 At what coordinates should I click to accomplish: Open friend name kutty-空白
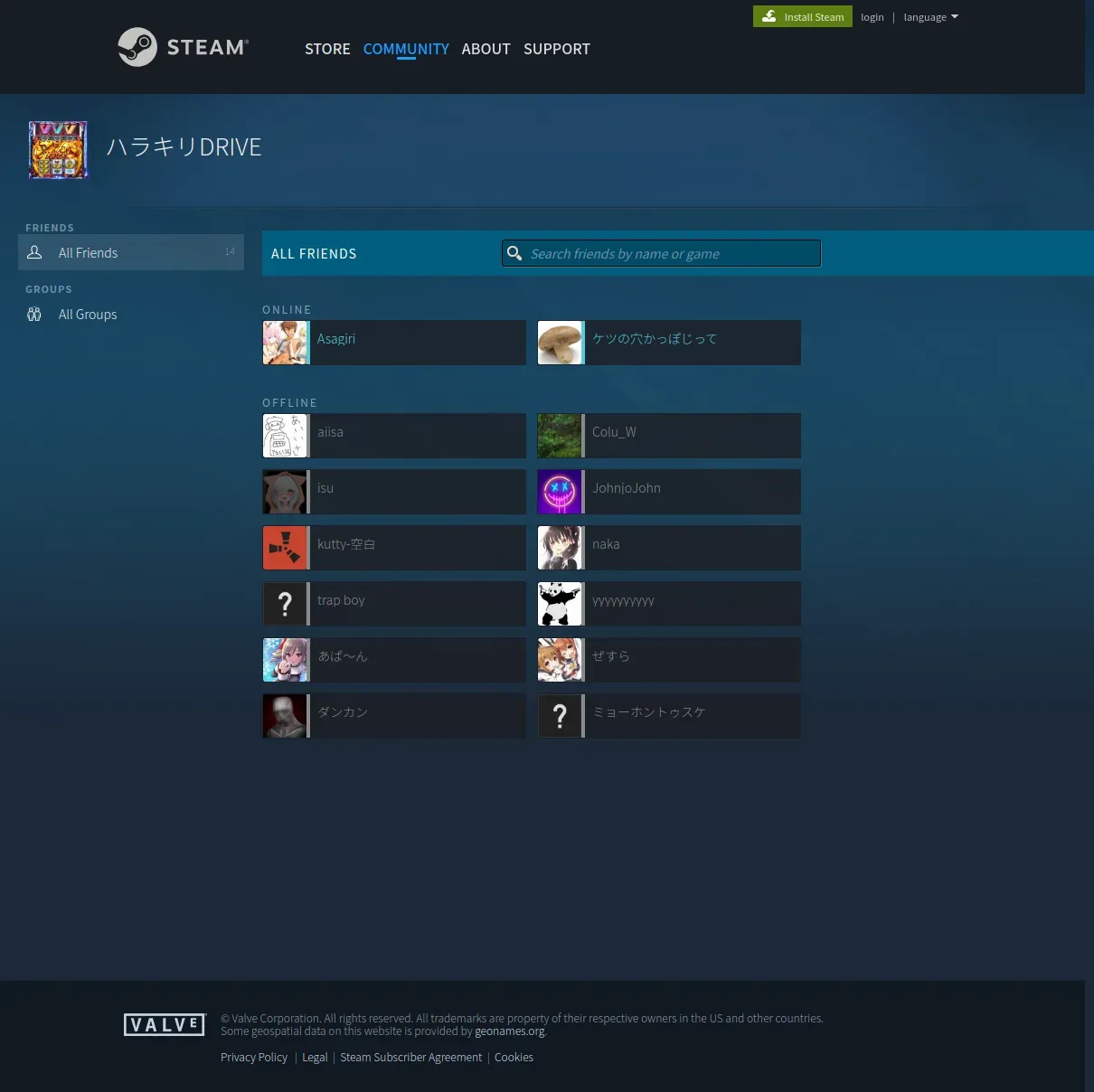[x=346, y=543]
